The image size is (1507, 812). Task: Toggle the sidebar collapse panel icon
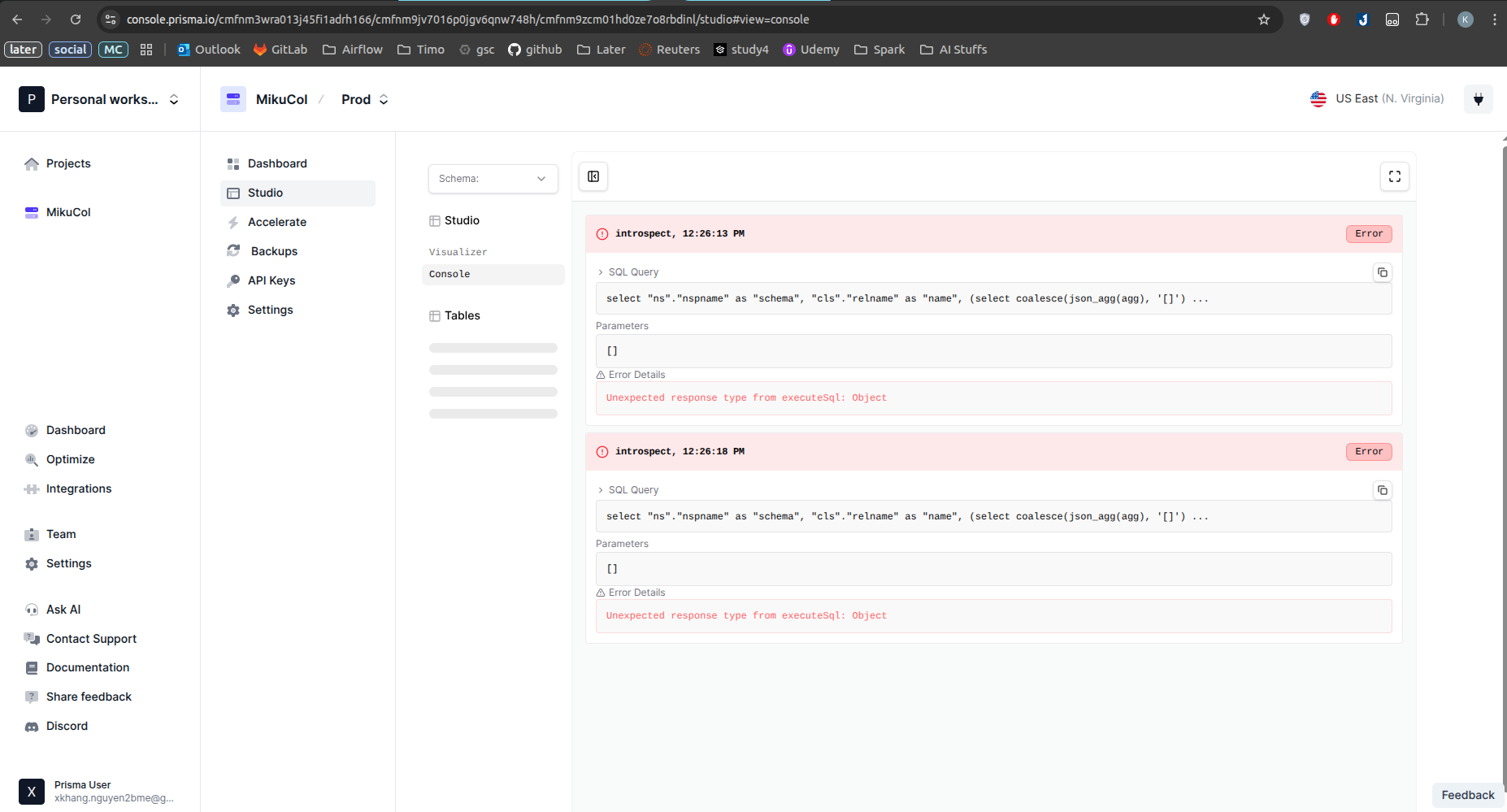(593, 176)
